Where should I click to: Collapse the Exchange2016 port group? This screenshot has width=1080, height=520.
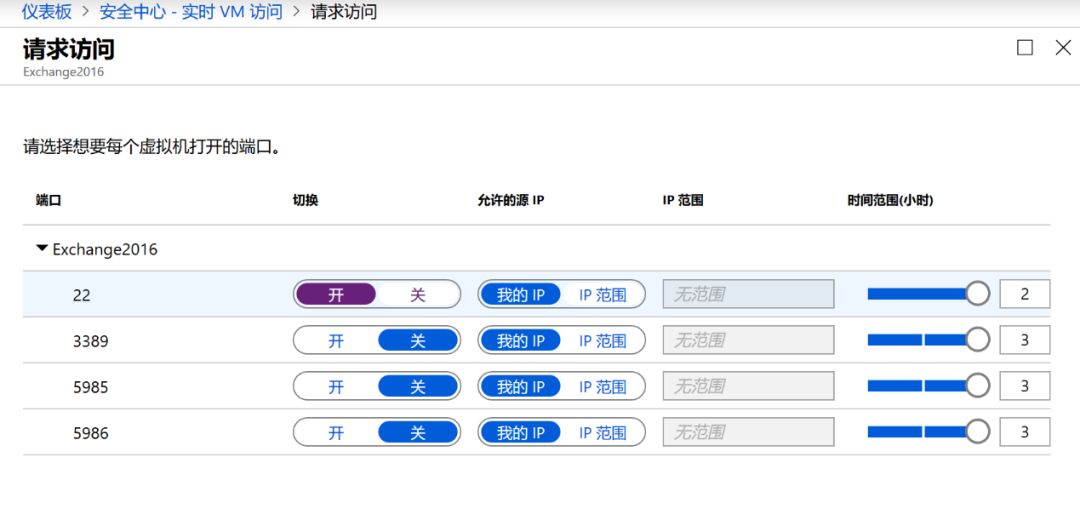[x=42, y=248]
